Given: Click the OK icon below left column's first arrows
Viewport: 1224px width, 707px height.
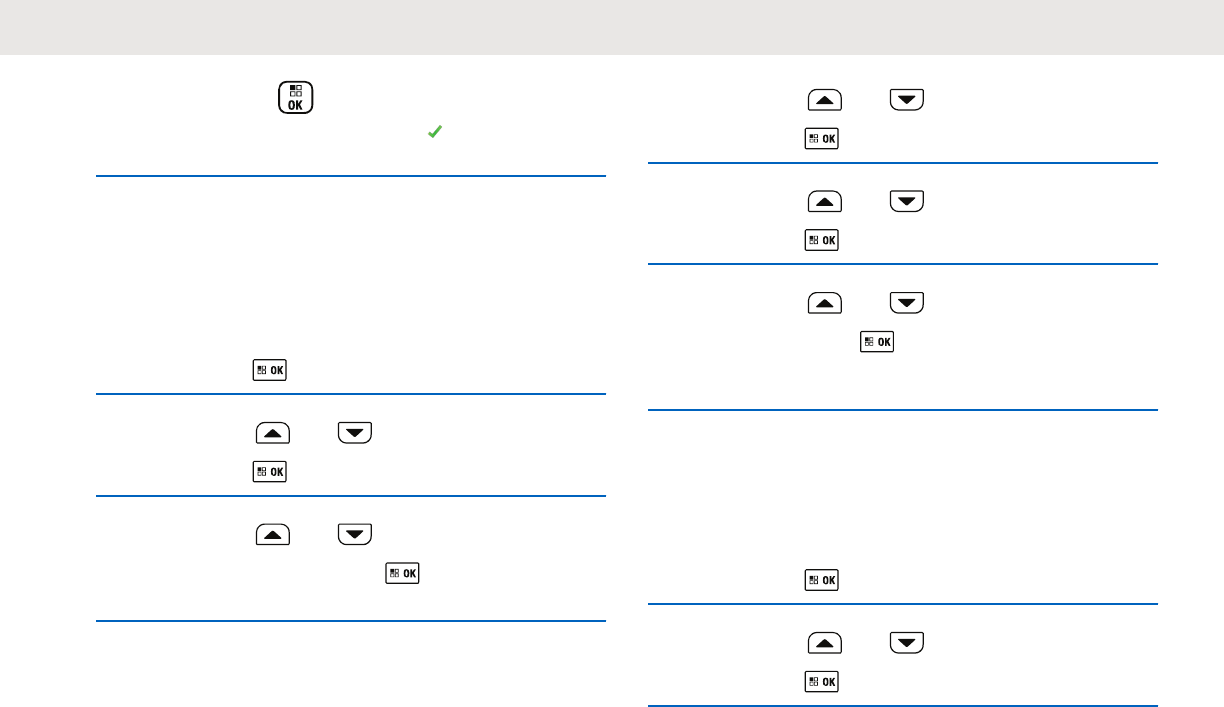Looking at the screenshot, I should tap(270, 470).
